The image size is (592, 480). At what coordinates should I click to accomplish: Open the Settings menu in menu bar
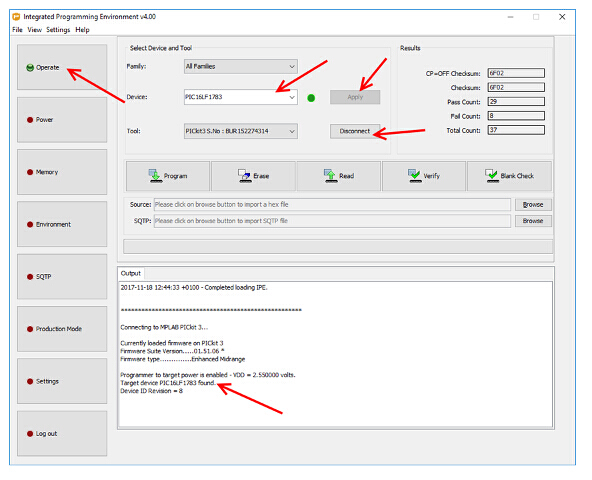click(x=58, y=29)
